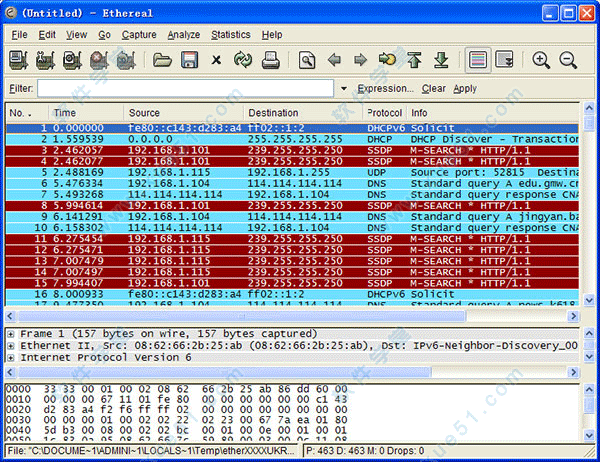Screen dimensions: 600x462
Task: Sort packets by No. column
Action: [x=27, y=113]
